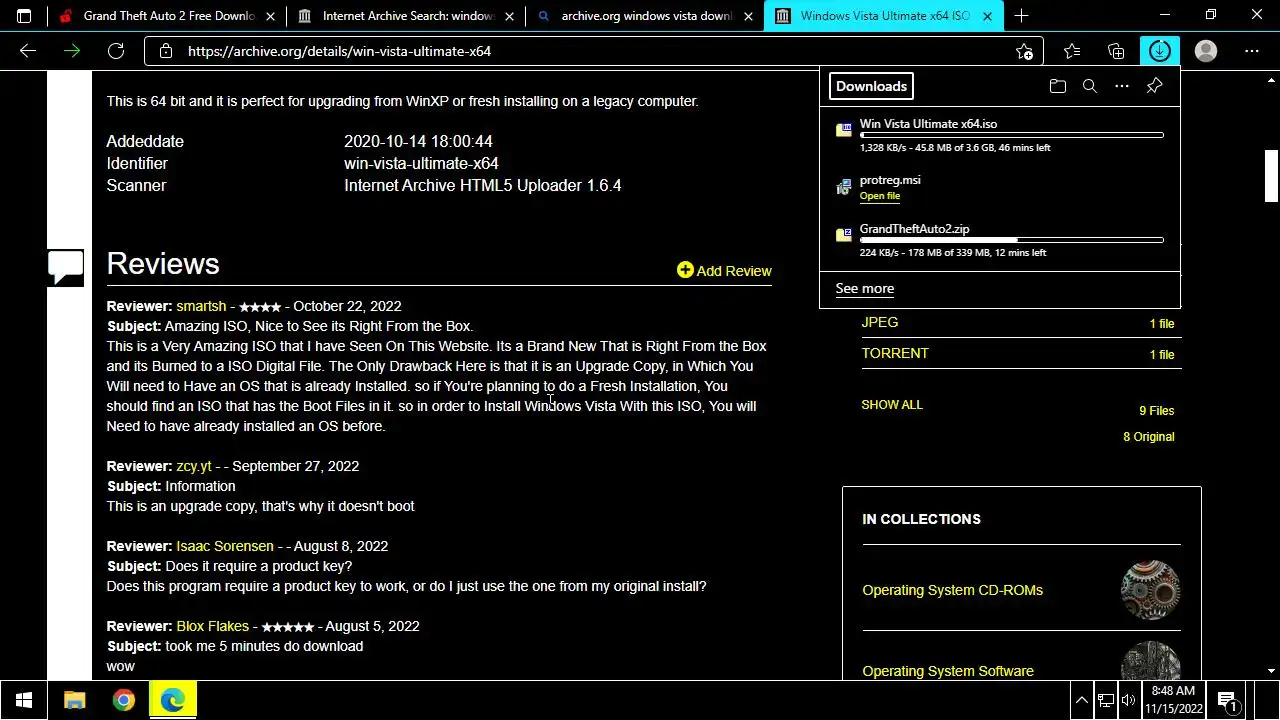1280x720 pixels.
Task: Open Operating System Software collection
Action: click(x=948, y=671)
